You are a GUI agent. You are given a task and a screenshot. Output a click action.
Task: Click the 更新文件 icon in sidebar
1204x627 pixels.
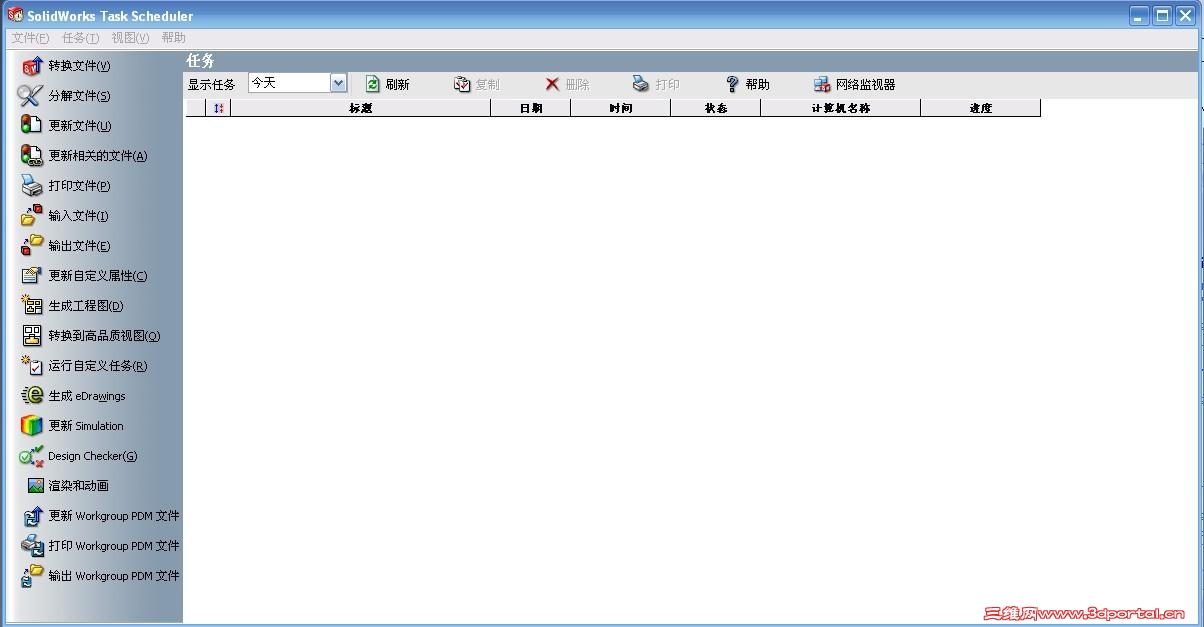[32, 126]
